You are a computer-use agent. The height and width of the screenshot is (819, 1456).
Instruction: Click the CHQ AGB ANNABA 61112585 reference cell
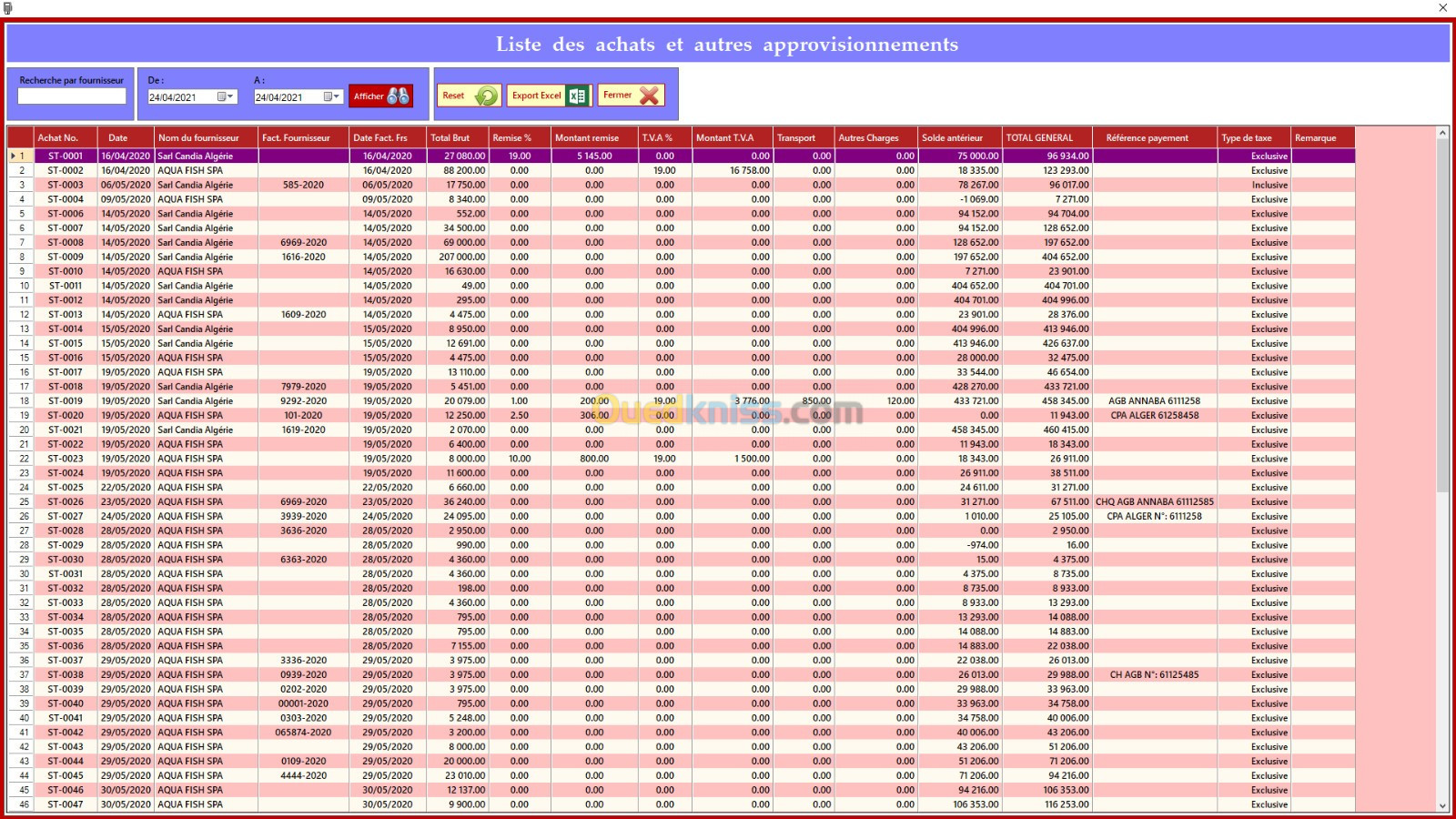click(1154, 501)
